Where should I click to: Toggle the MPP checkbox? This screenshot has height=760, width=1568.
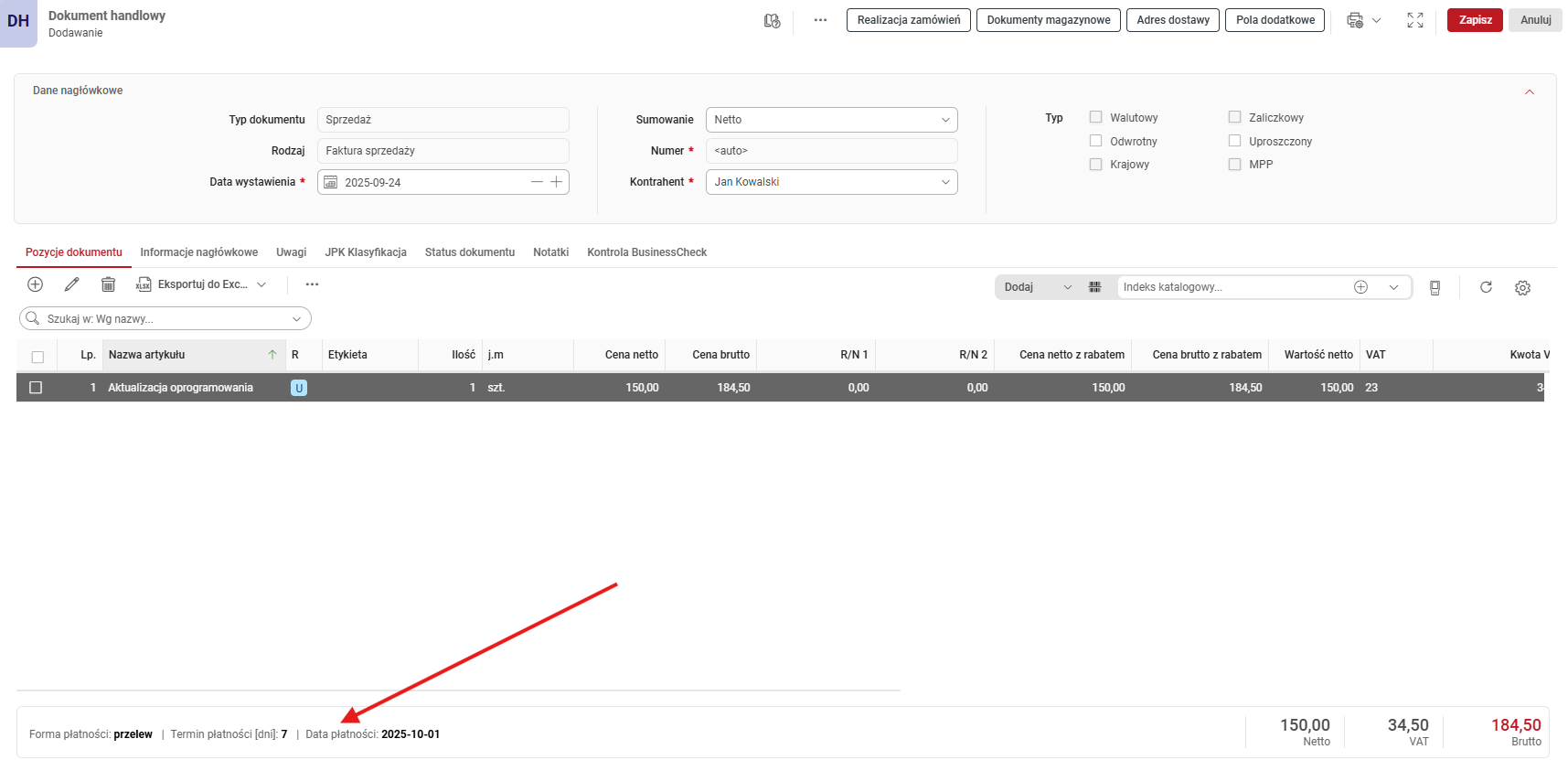pos(1234,165)
